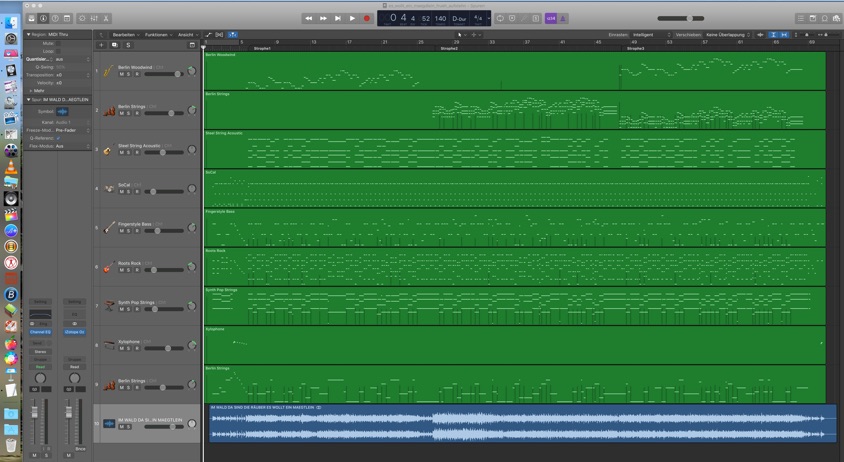The image size is (844, 462).
Task: Add a new track with the plus button
Action: (101, 45)
